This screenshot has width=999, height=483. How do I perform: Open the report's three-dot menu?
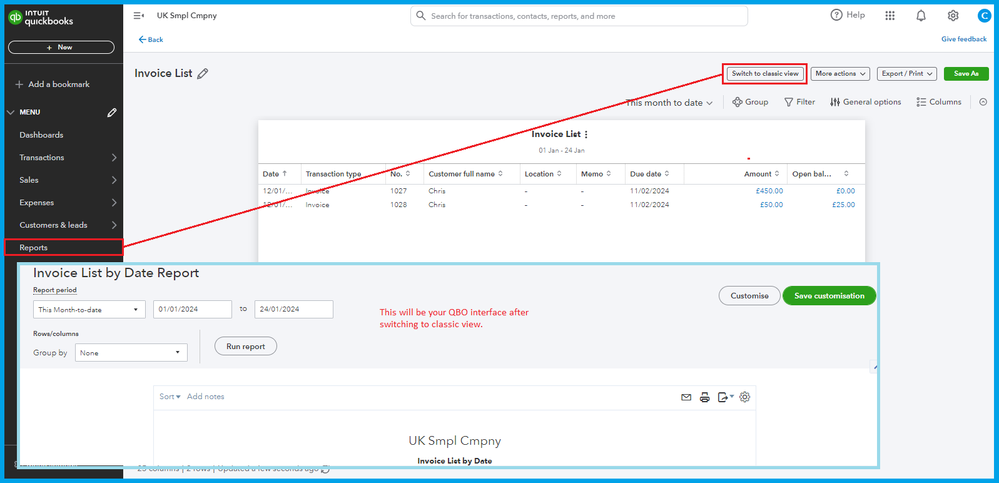tap(586, 134)
